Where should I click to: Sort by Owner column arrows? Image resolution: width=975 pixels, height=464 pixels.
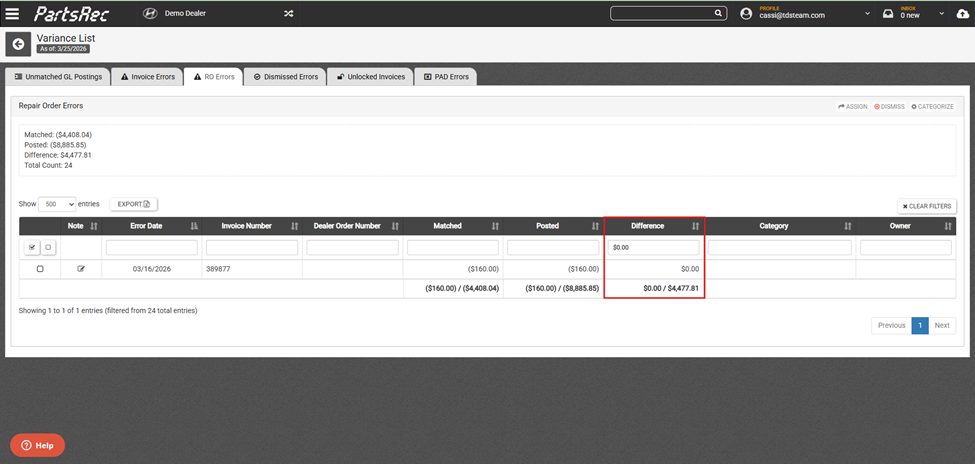948,226
